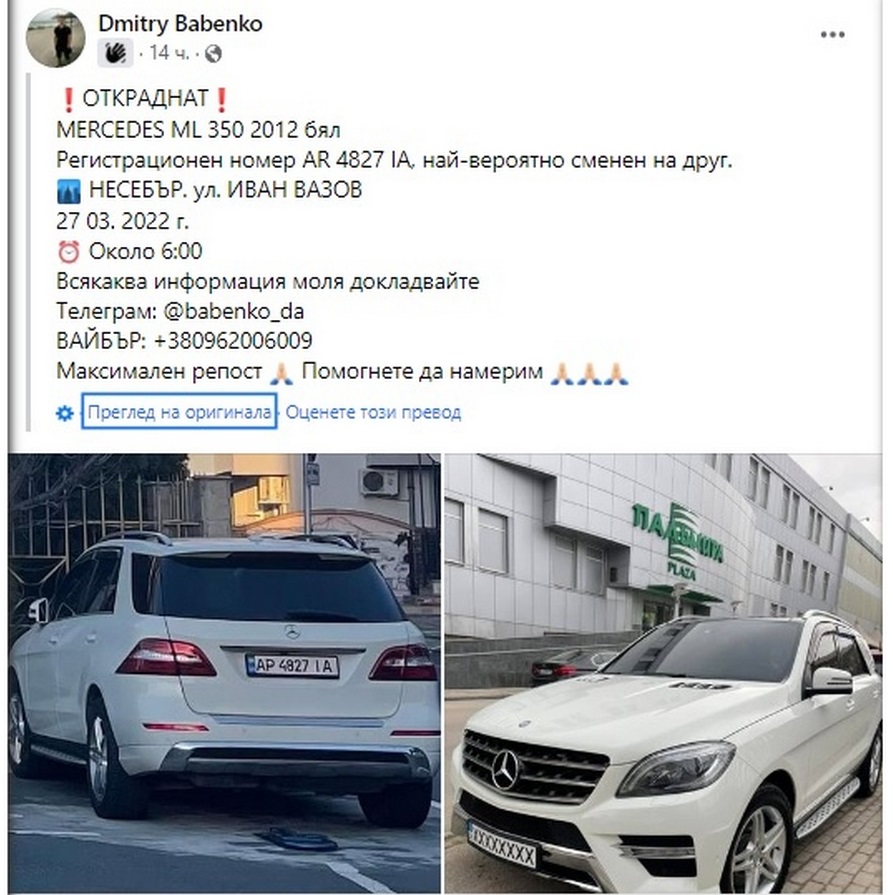Click the waving hand badge icon
This screenshot has width=893, height=895.
pos(115,54)
